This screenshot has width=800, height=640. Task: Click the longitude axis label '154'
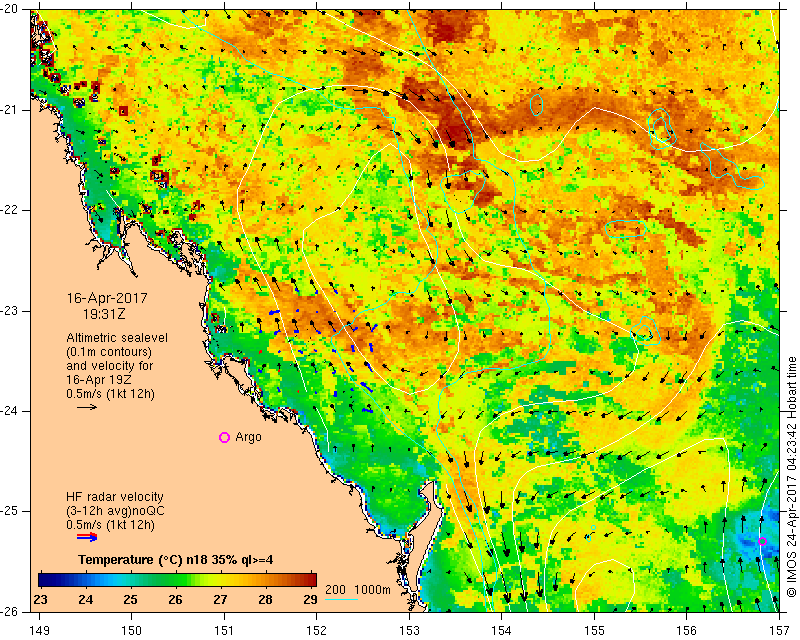[502, 631]
